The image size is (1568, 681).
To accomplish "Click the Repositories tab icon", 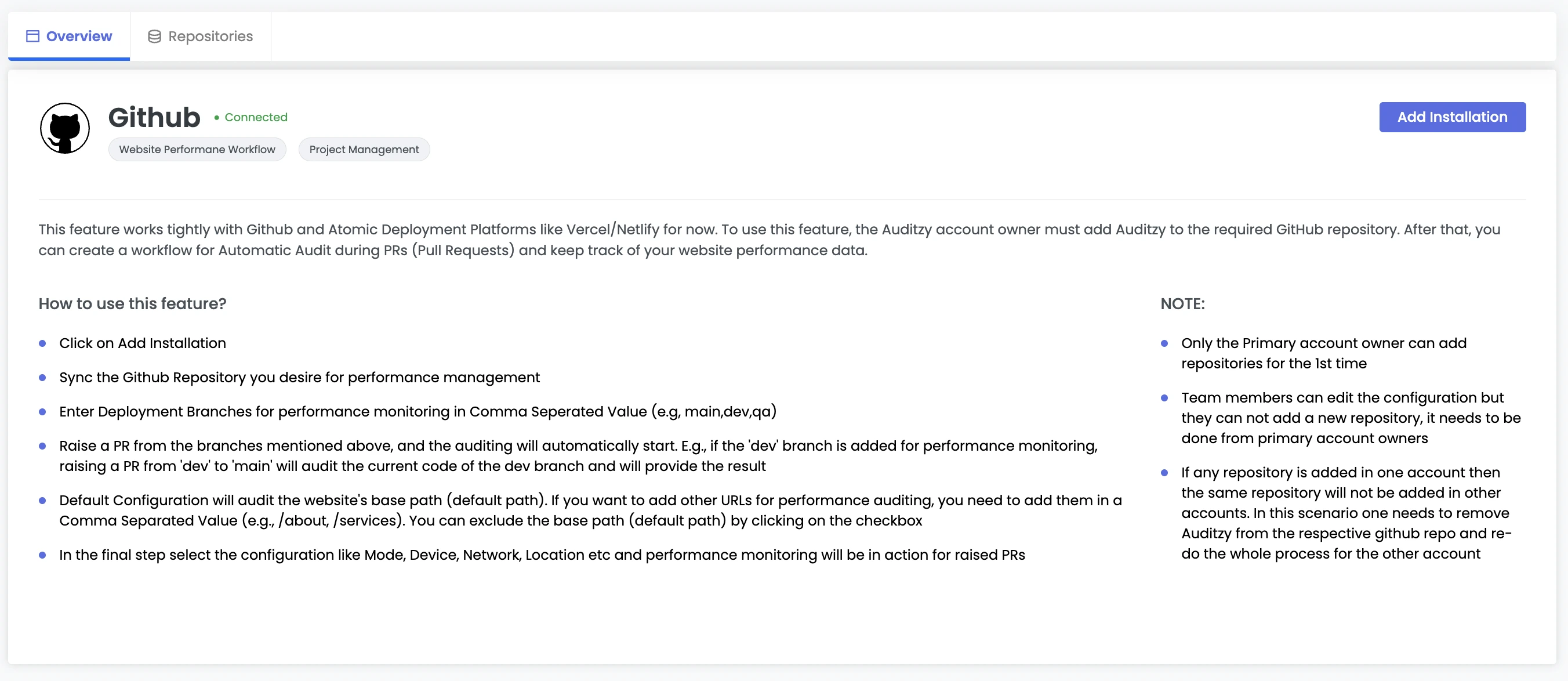I will point(154,35).
